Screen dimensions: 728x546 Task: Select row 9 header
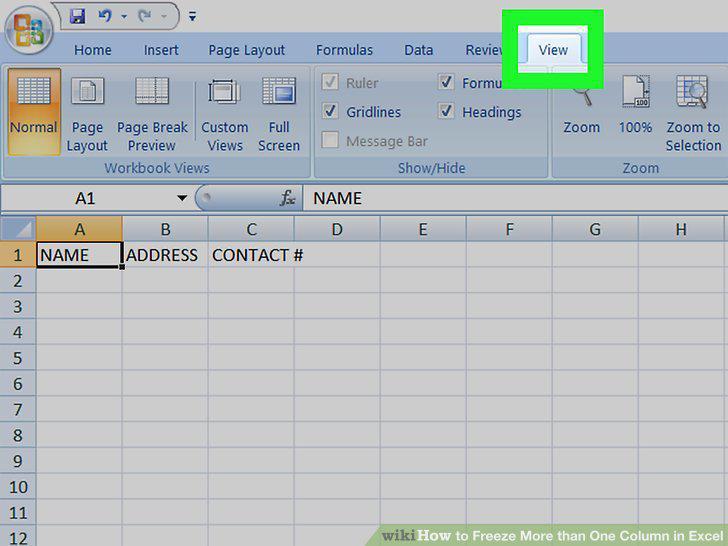coord(18,461)
